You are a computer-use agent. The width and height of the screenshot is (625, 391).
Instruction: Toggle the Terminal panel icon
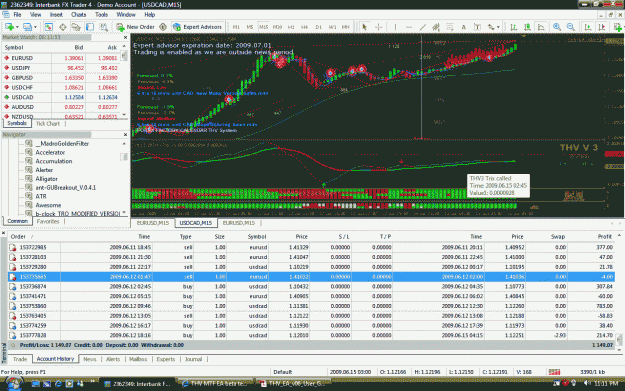click(90, 27)
